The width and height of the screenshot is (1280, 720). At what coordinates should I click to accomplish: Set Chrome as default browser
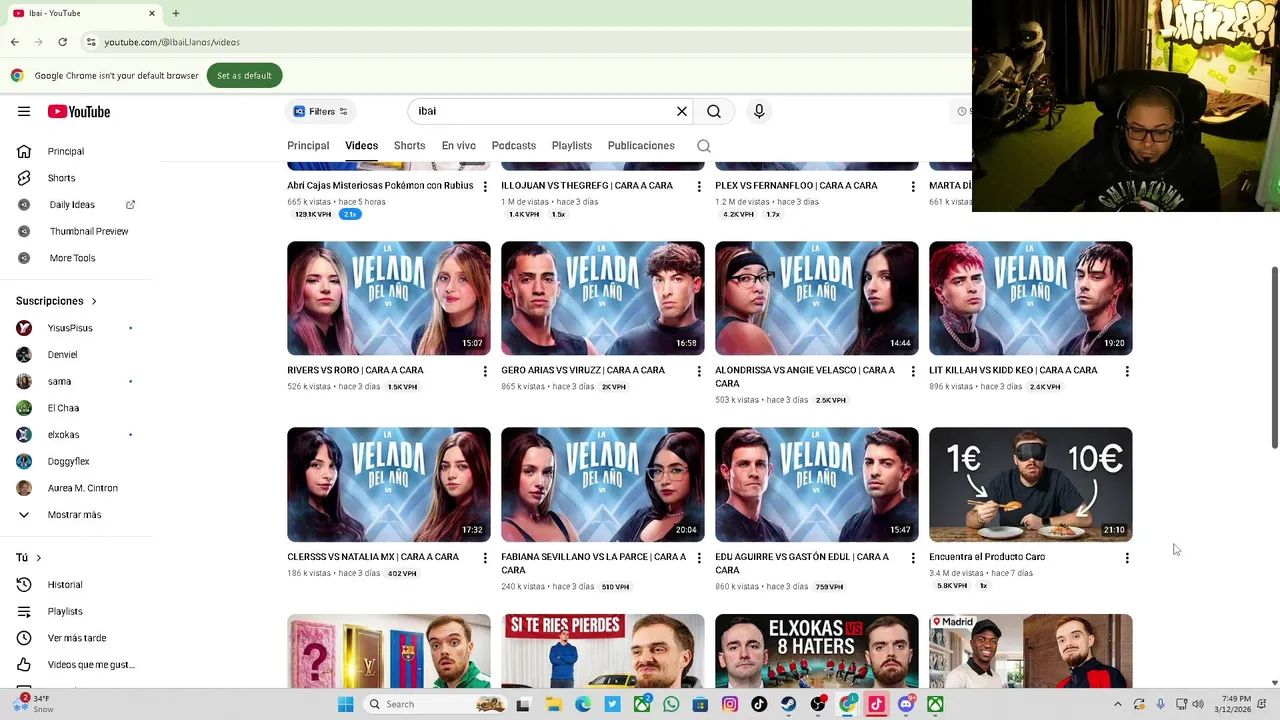(x=244, y=75)
